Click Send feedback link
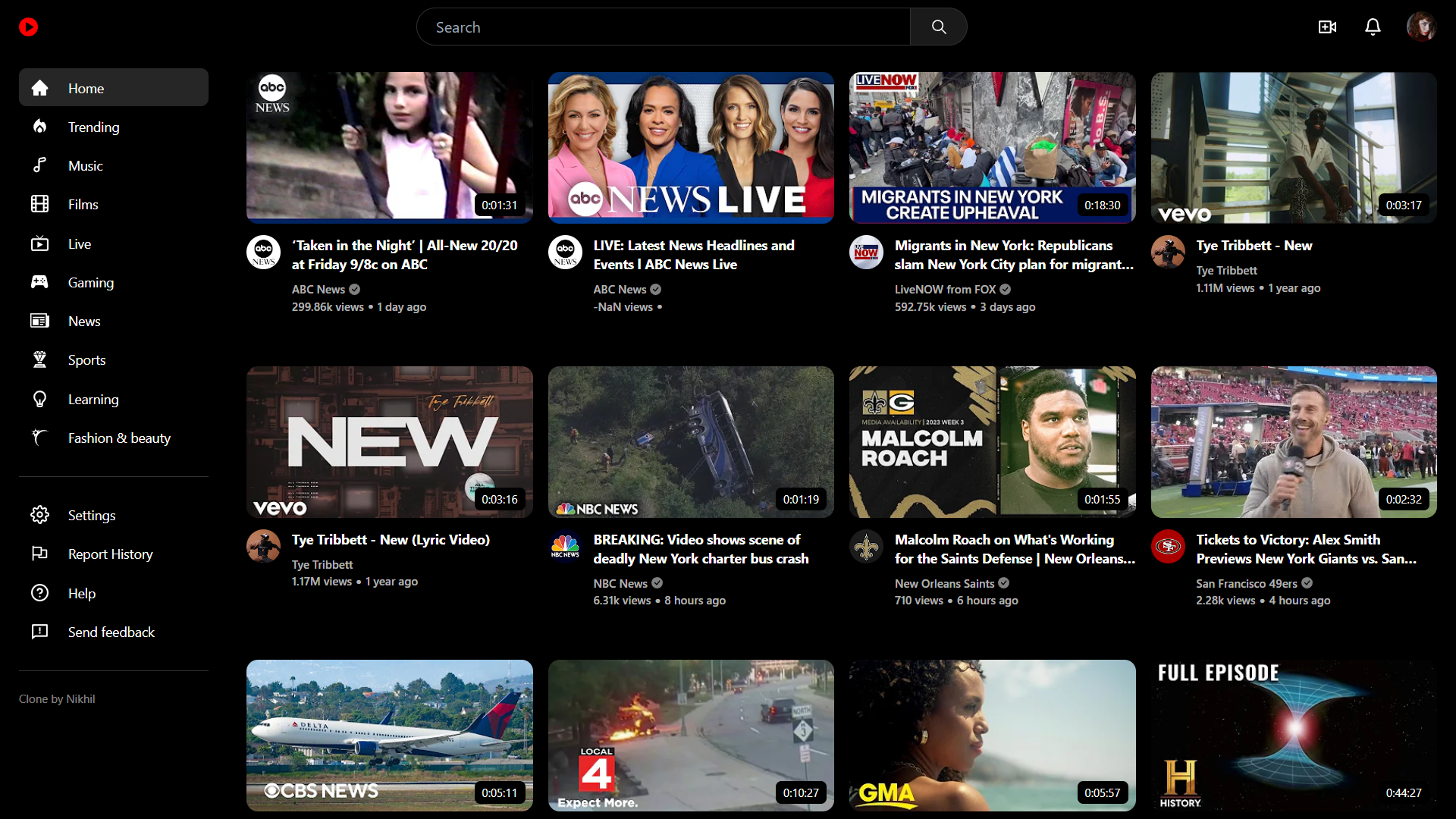This screenshot has width=1456, height=819. [111, 632]
